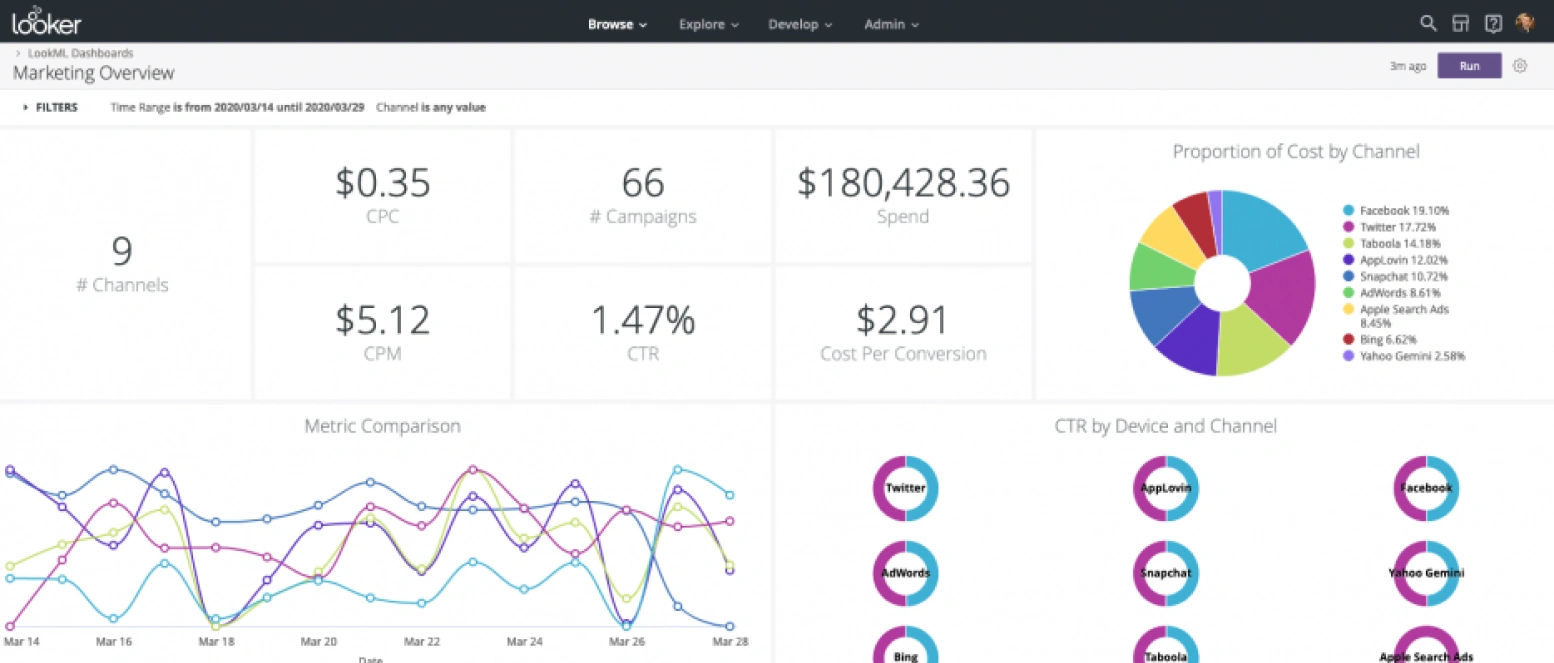Screen dimensions: 1554x663
Task: Click the $180,428.36 Spend value
Action: click(903, 184)
